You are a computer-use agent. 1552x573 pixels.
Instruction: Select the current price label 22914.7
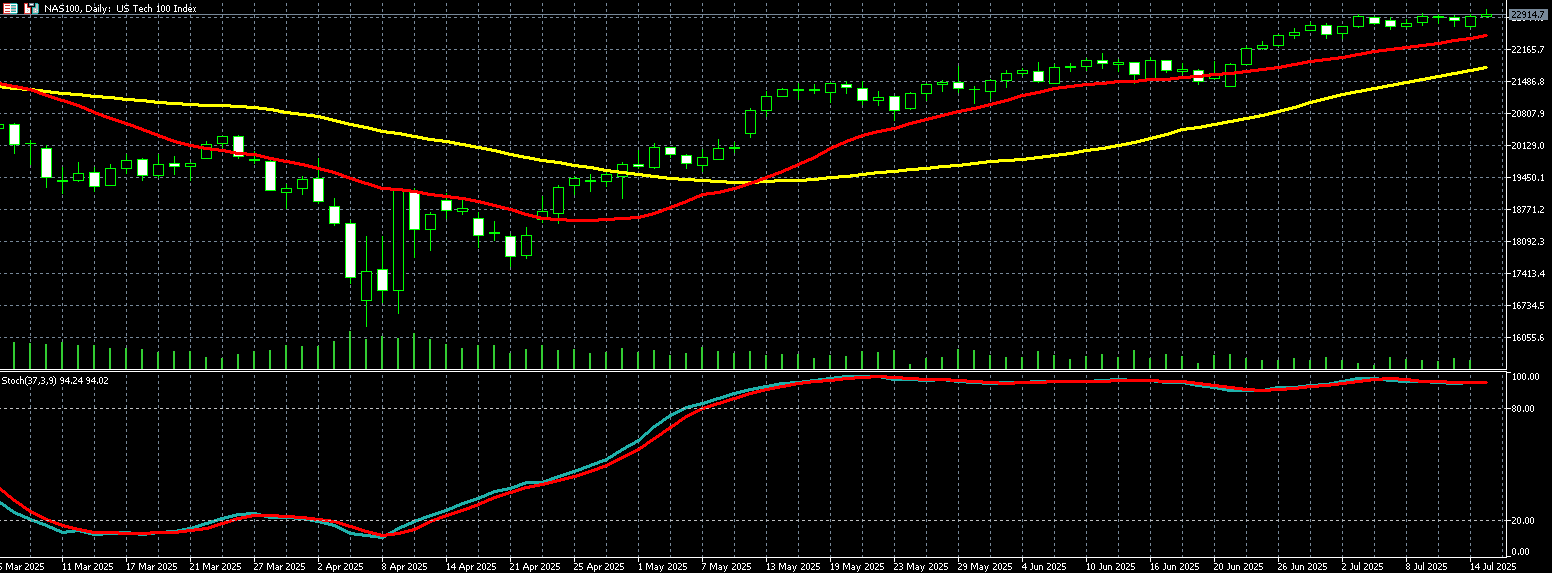click(1528, 15)
